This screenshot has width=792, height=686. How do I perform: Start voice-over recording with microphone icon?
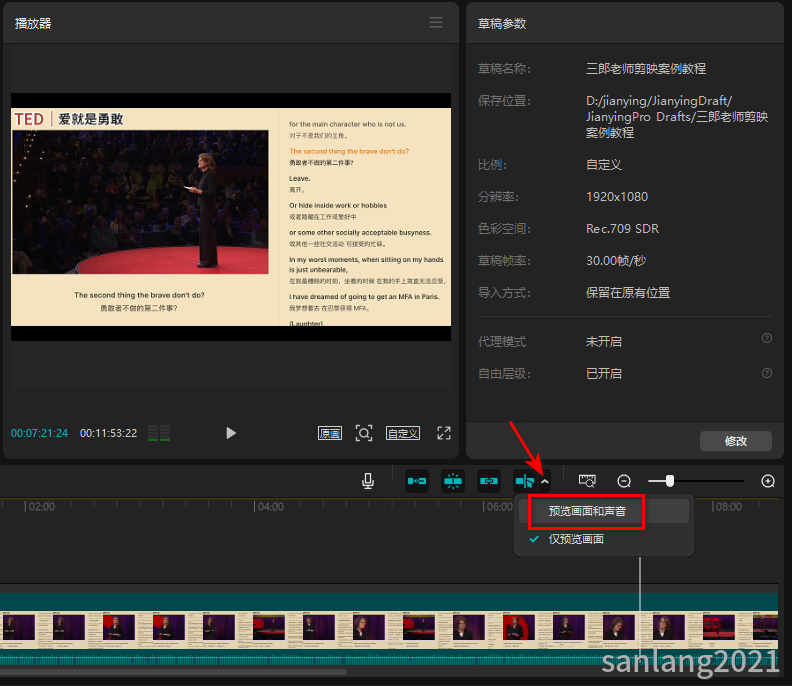[368, 481]
